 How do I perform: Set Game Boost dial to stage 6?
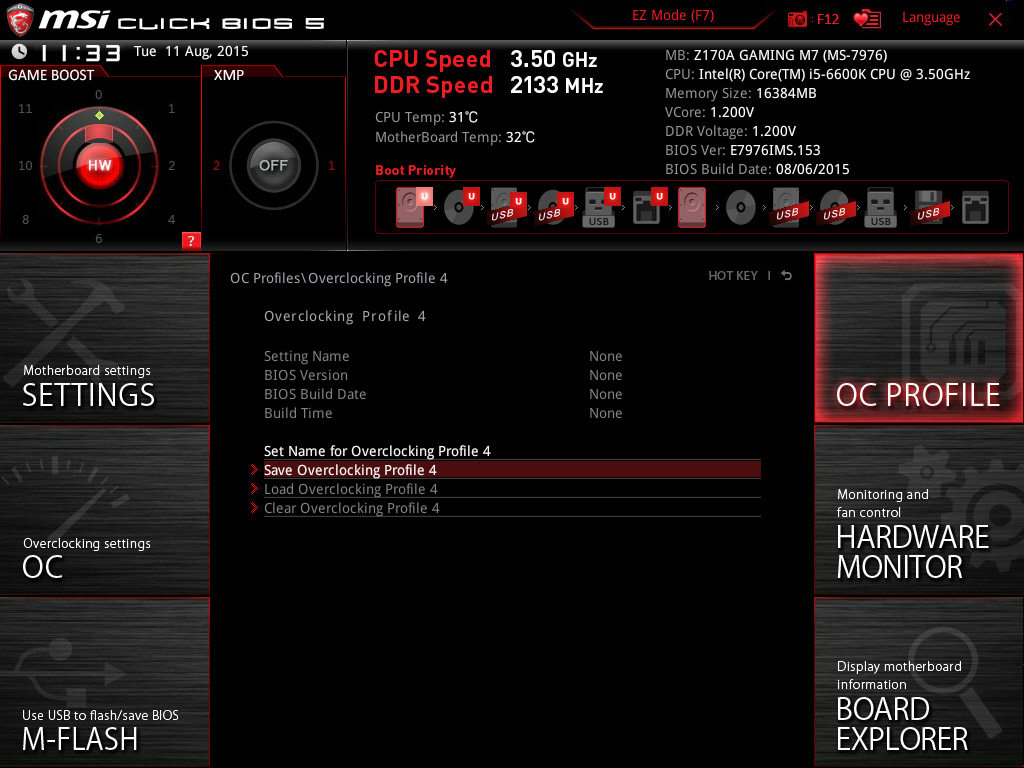coord(99,238)
